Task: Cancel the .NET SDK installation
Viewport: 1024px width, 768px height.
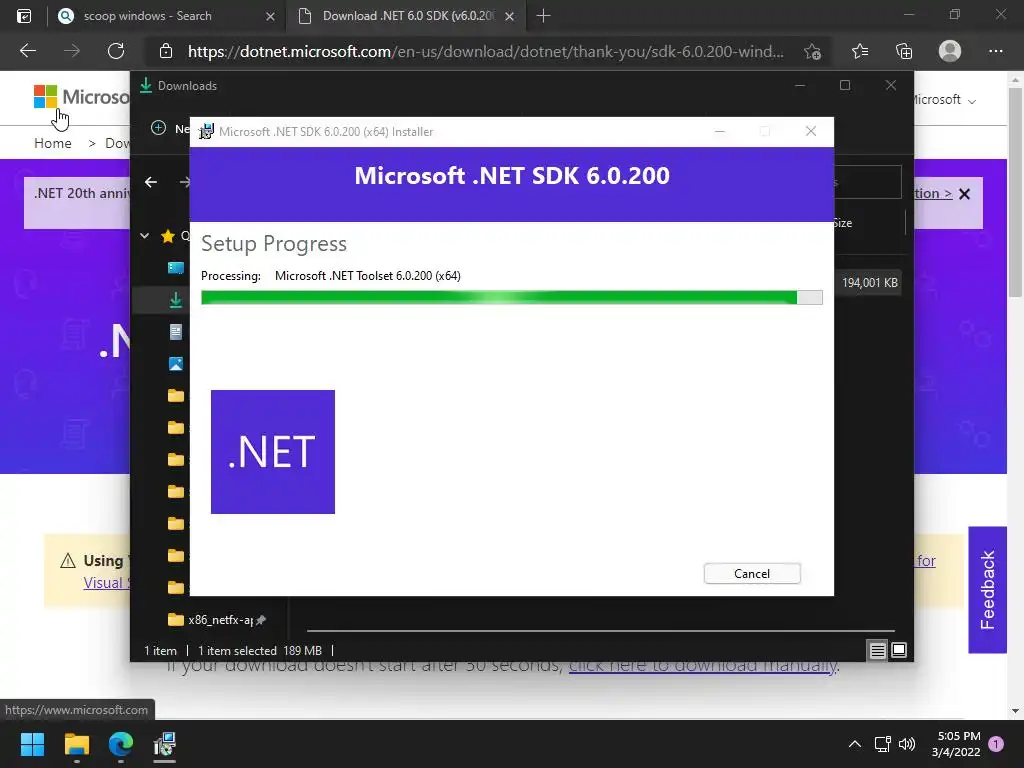Action: 752,573
